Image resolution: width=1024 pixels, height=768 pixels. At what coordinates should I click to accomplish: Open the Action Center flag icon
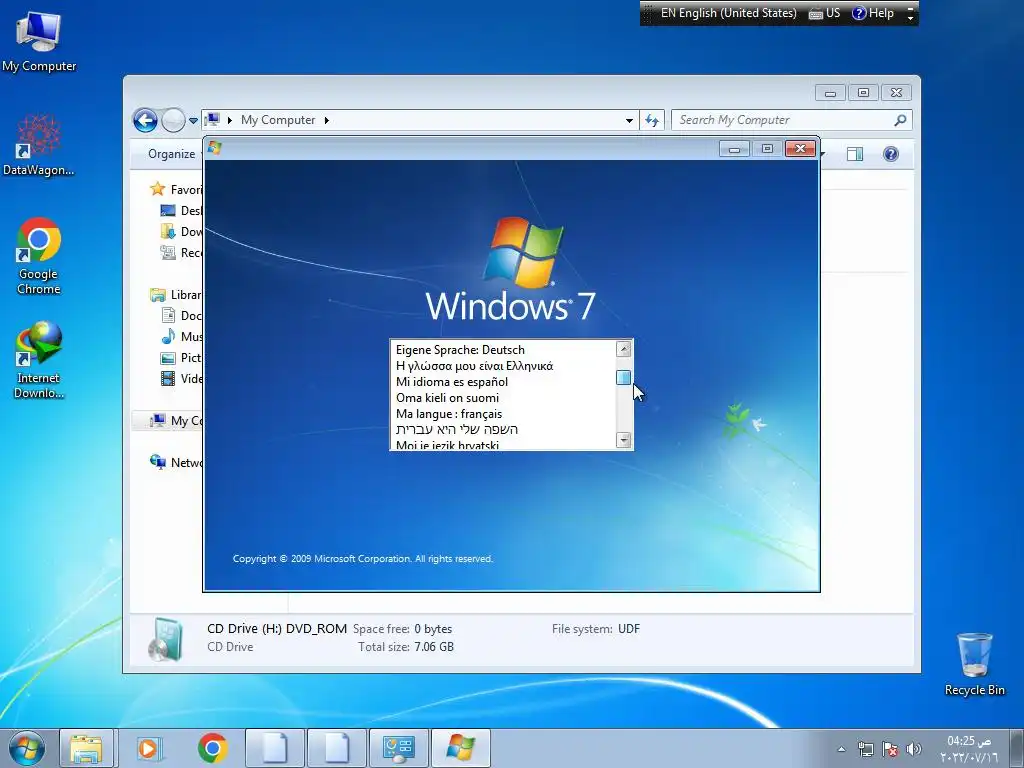point(889,749)
